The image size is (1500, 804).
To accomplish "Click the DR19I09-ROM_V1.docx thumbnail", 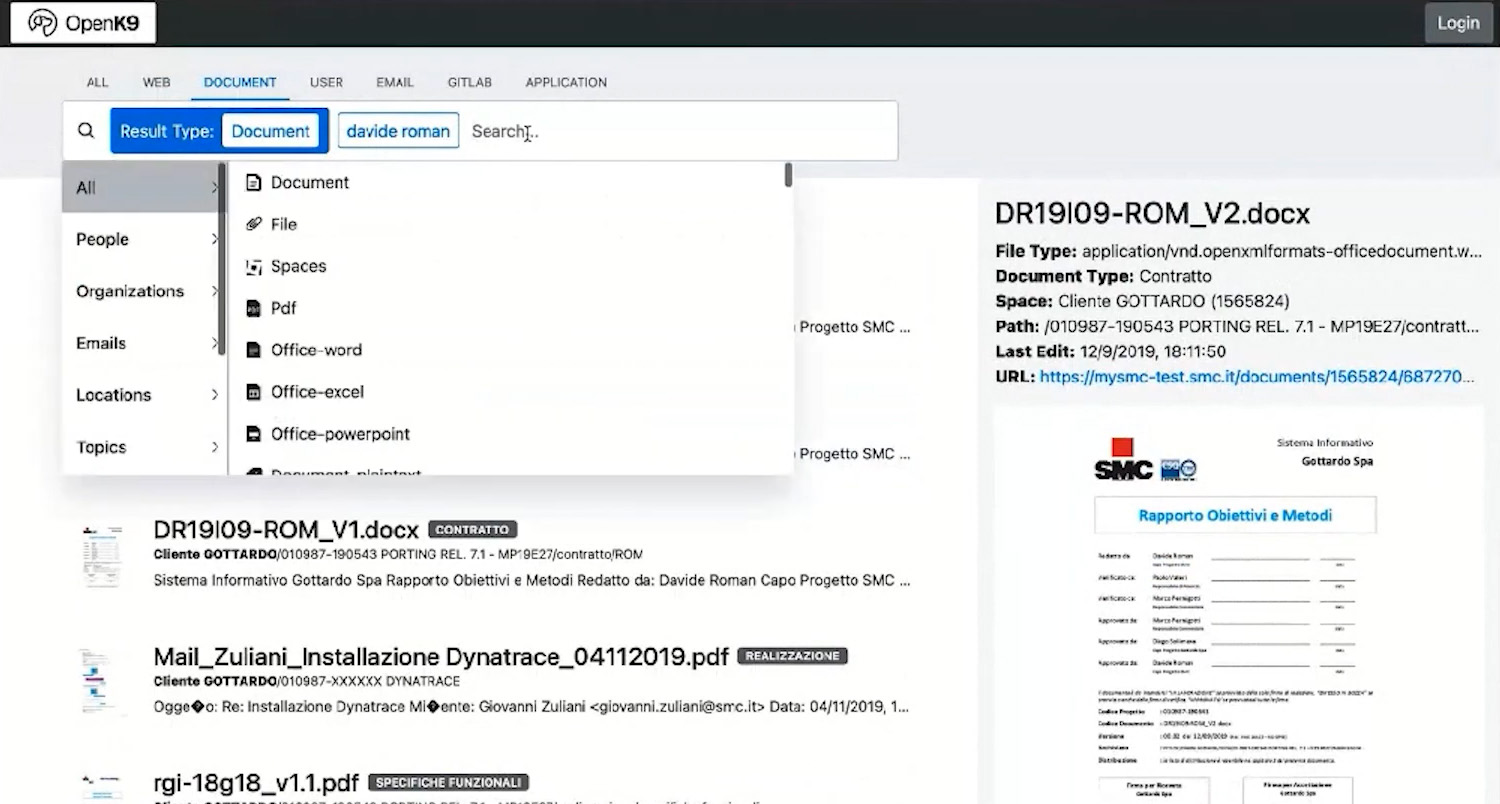I will 102,555.
